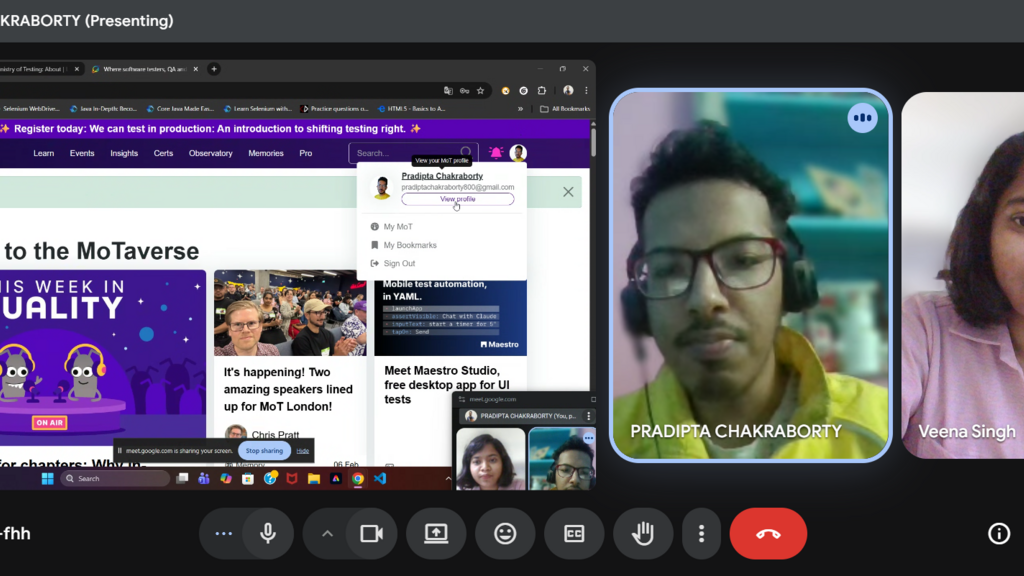Toggle closed captions
Image resolution: width=1024 pixels, height=576 pixels.
[574, 534]
